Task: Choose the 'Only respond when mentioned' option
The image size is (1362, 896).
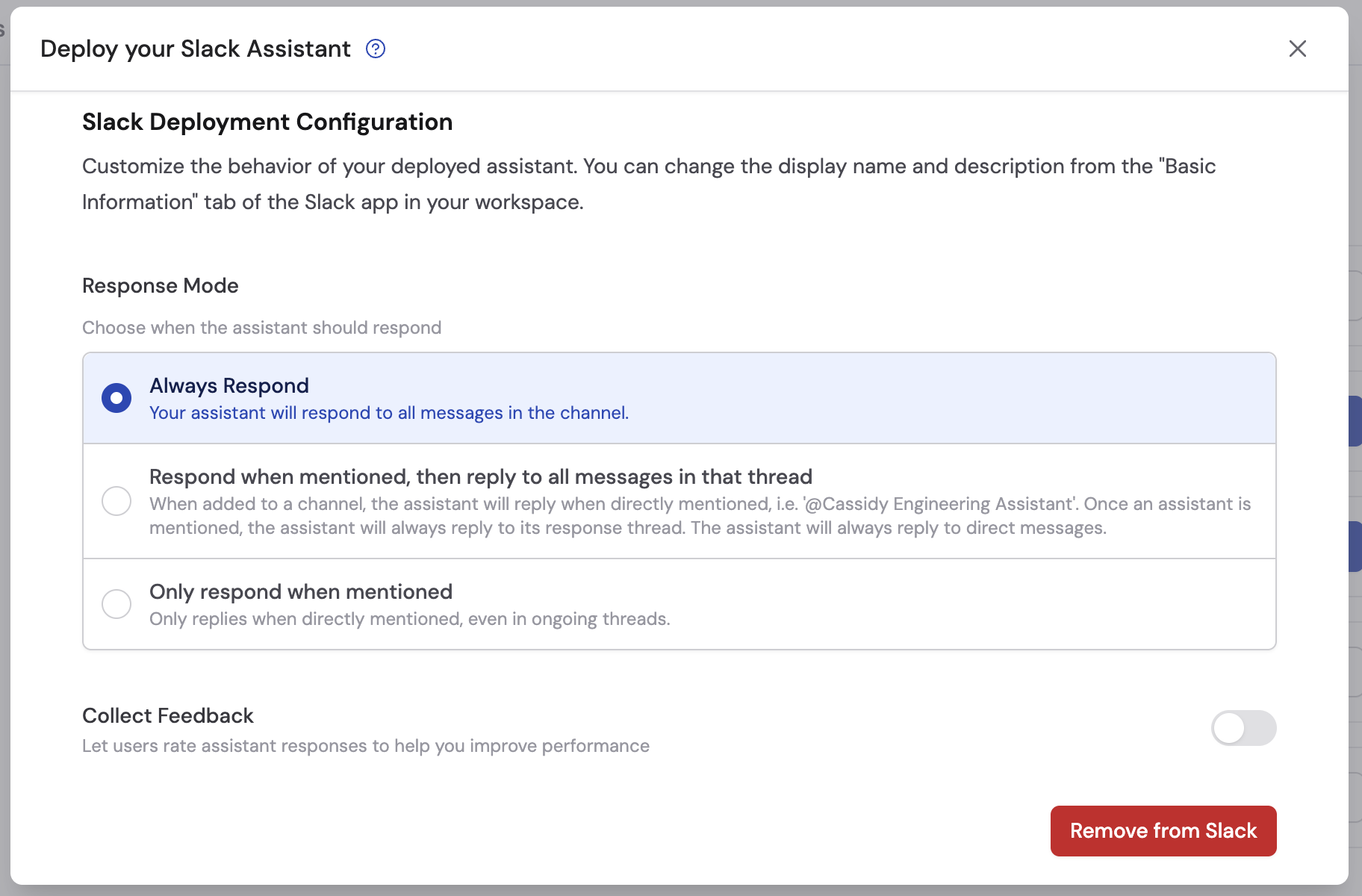Action: [x=116, y=604]
